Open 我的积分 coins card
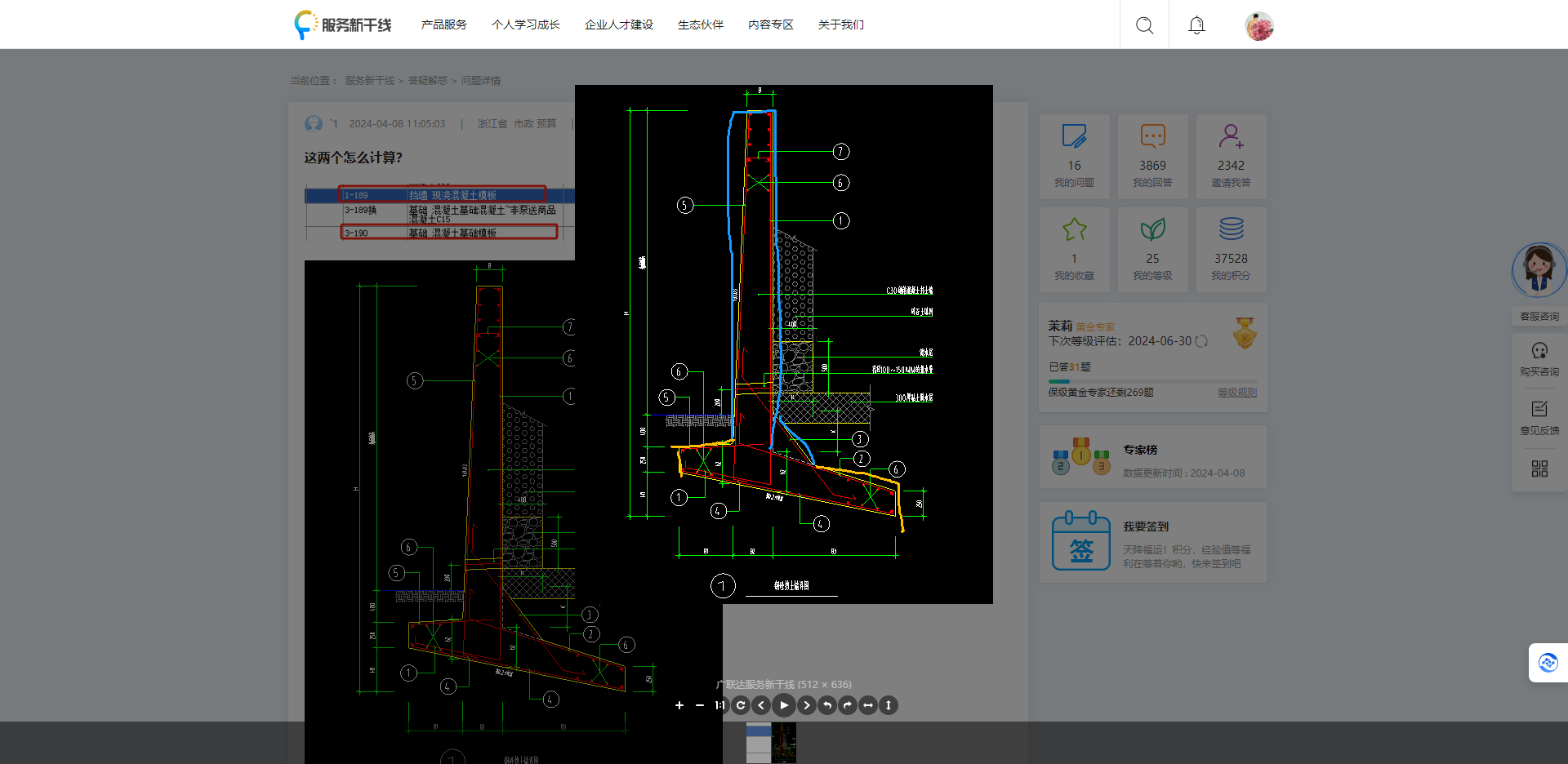The height and width of the screenshot is (764, 1568). (x=1231, y=249)
